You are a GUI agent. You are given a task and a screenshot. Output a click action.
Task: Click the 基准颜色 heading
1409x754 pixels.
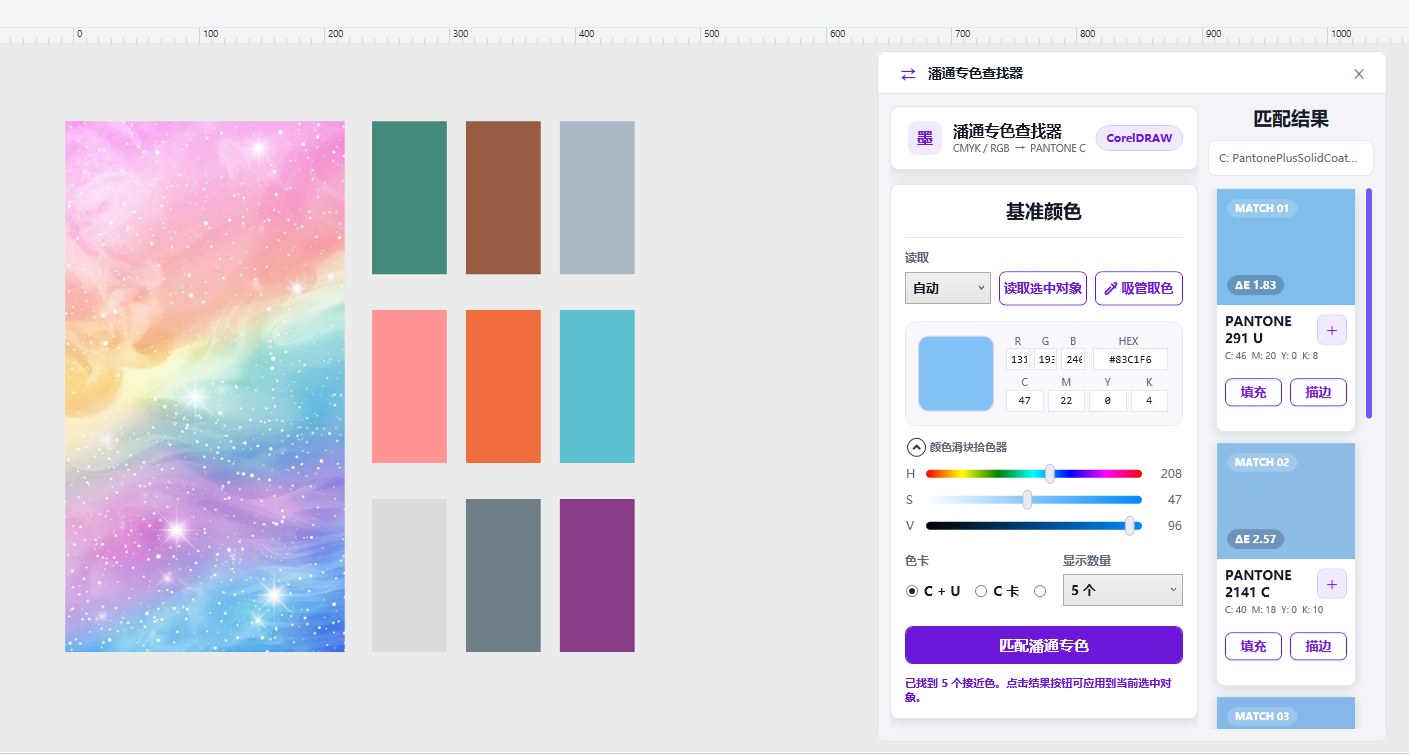point(1043,211)
